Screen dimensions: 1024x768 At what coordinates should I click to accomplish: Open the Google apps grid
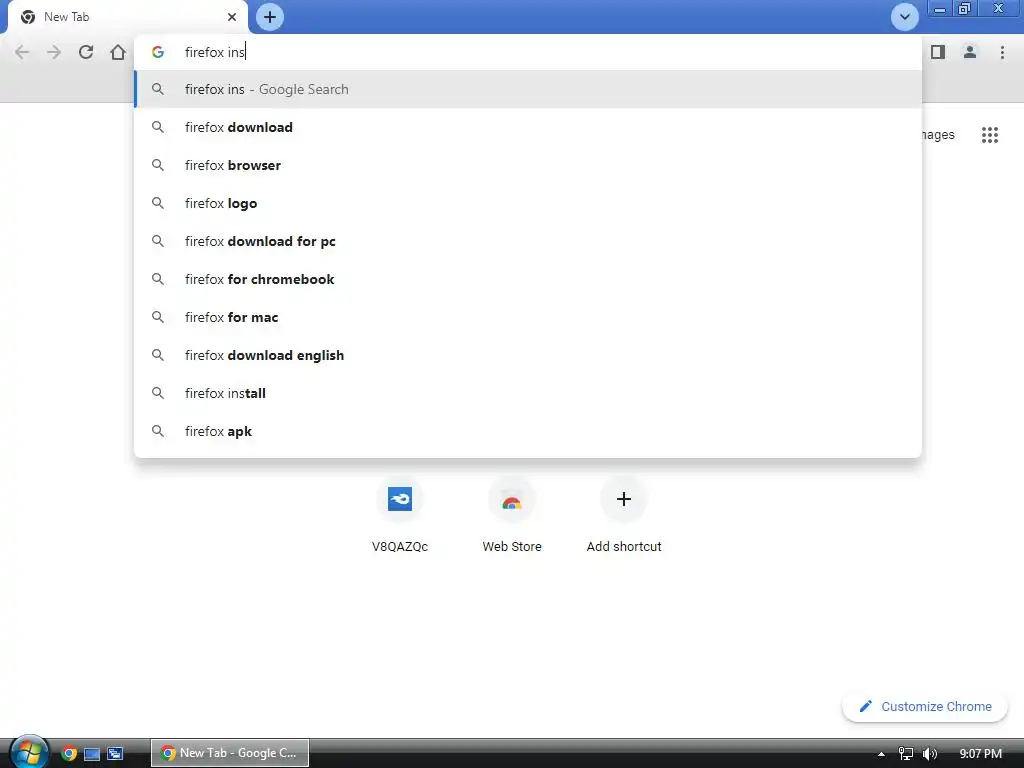tap(989, 135)
